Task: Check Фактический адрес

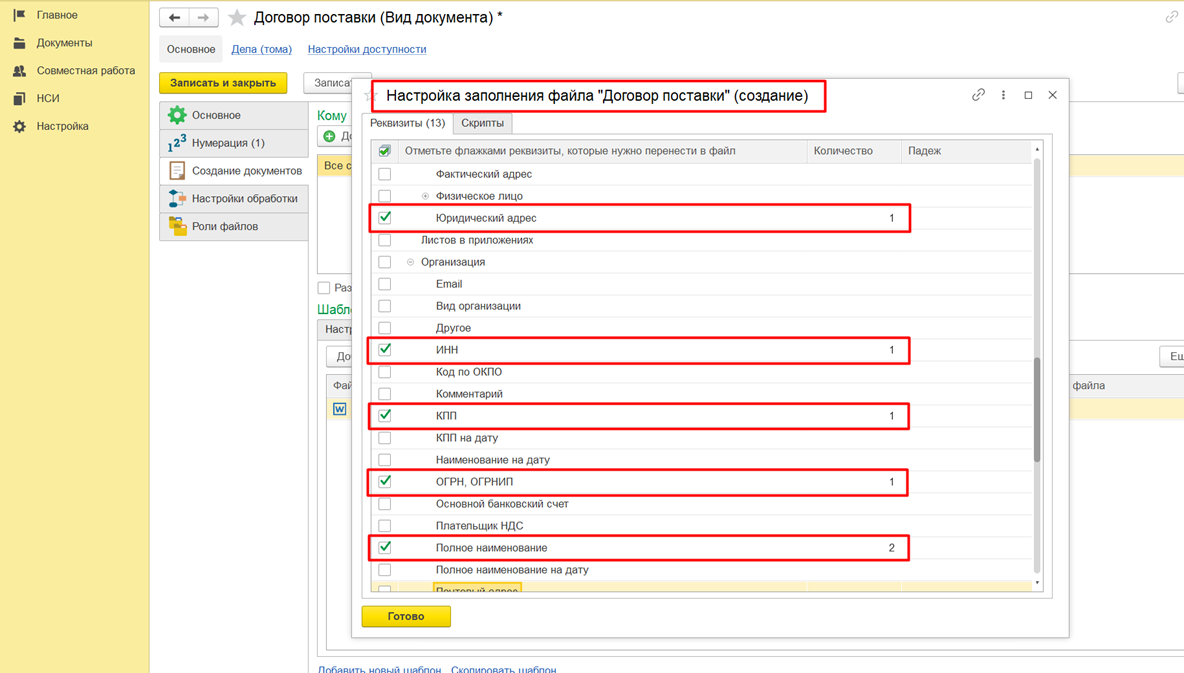Action: (x=384, y=174)
